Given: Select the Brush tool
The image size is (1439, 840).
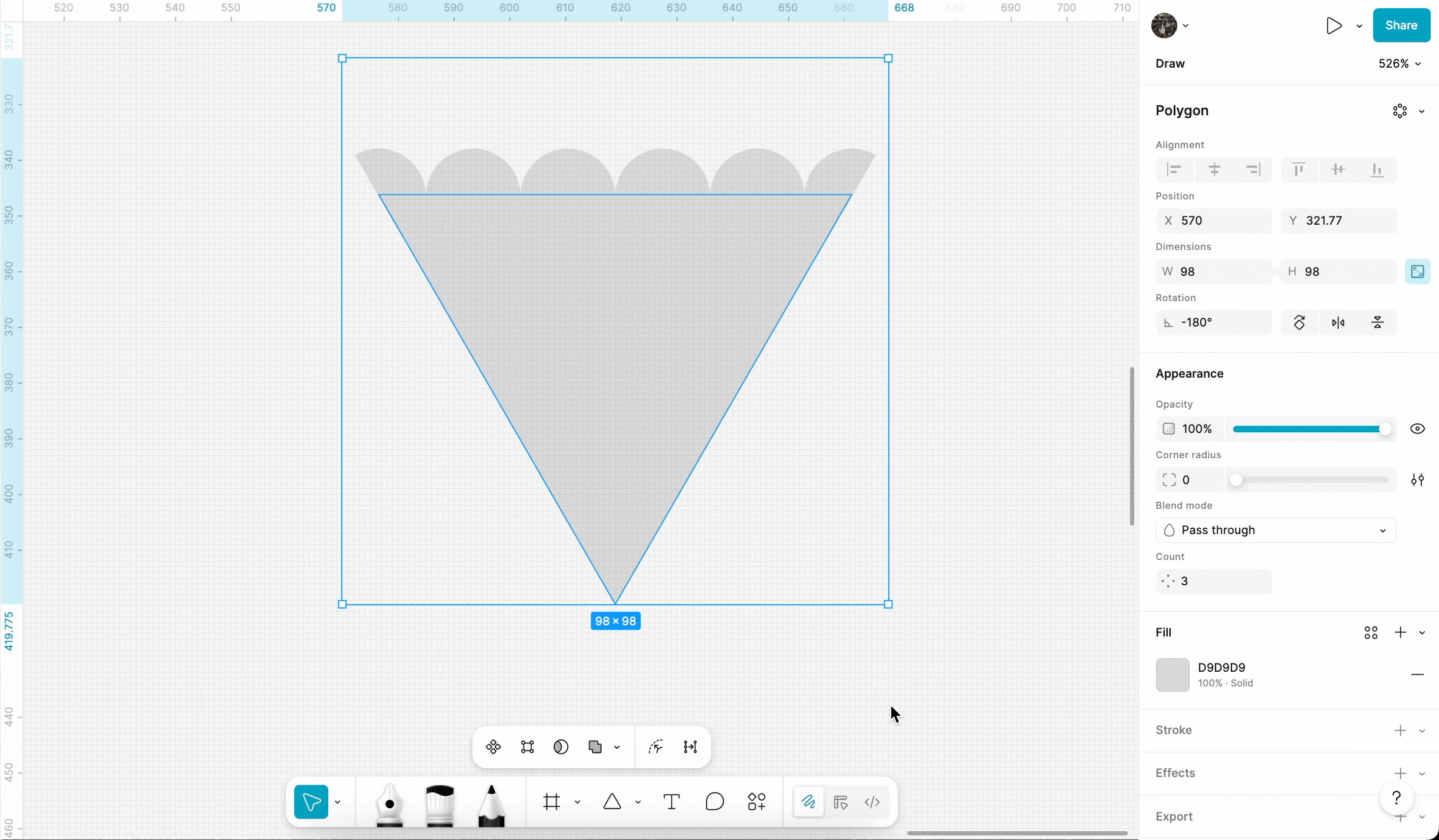Looking at the screenshot, I should coord(439,803).
